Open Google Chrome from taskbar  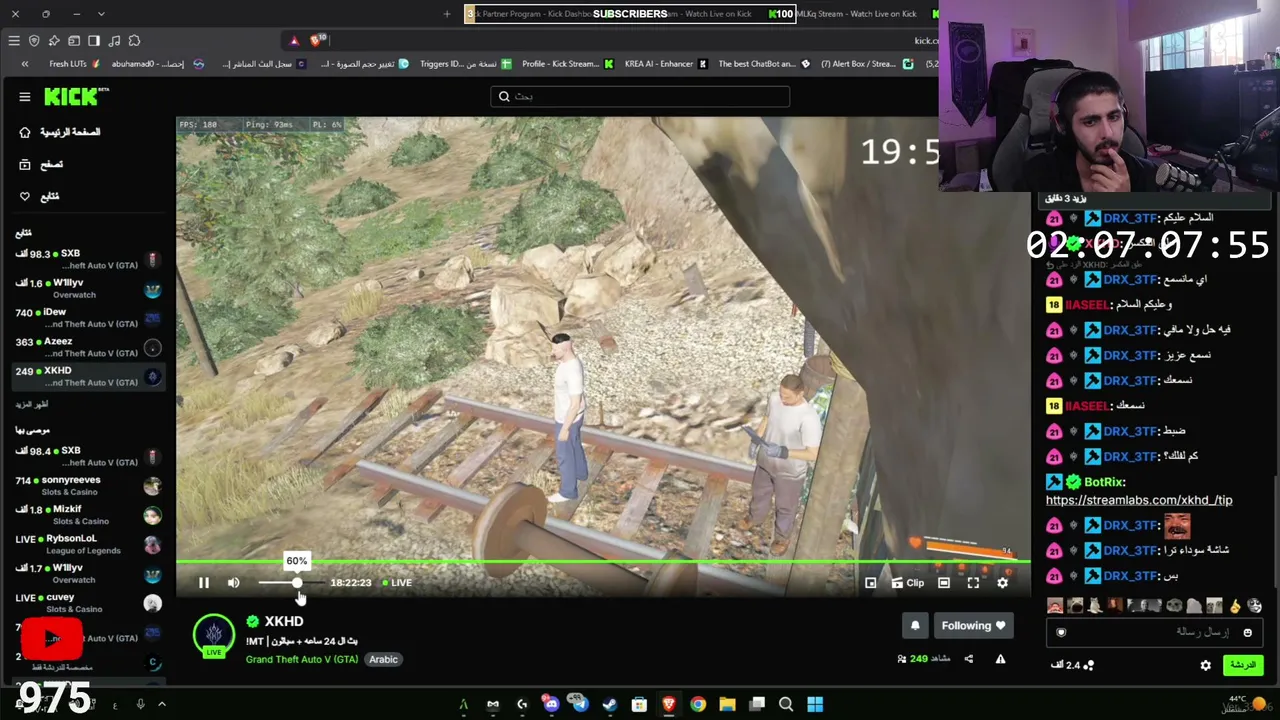[x=698, y=705]
